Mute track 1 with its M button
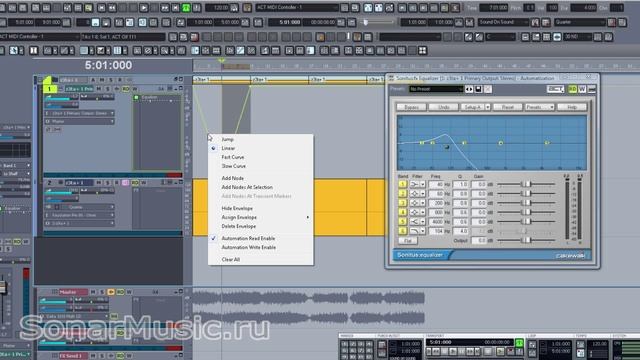This screenshot has height=360, width=640. (99, 89)
